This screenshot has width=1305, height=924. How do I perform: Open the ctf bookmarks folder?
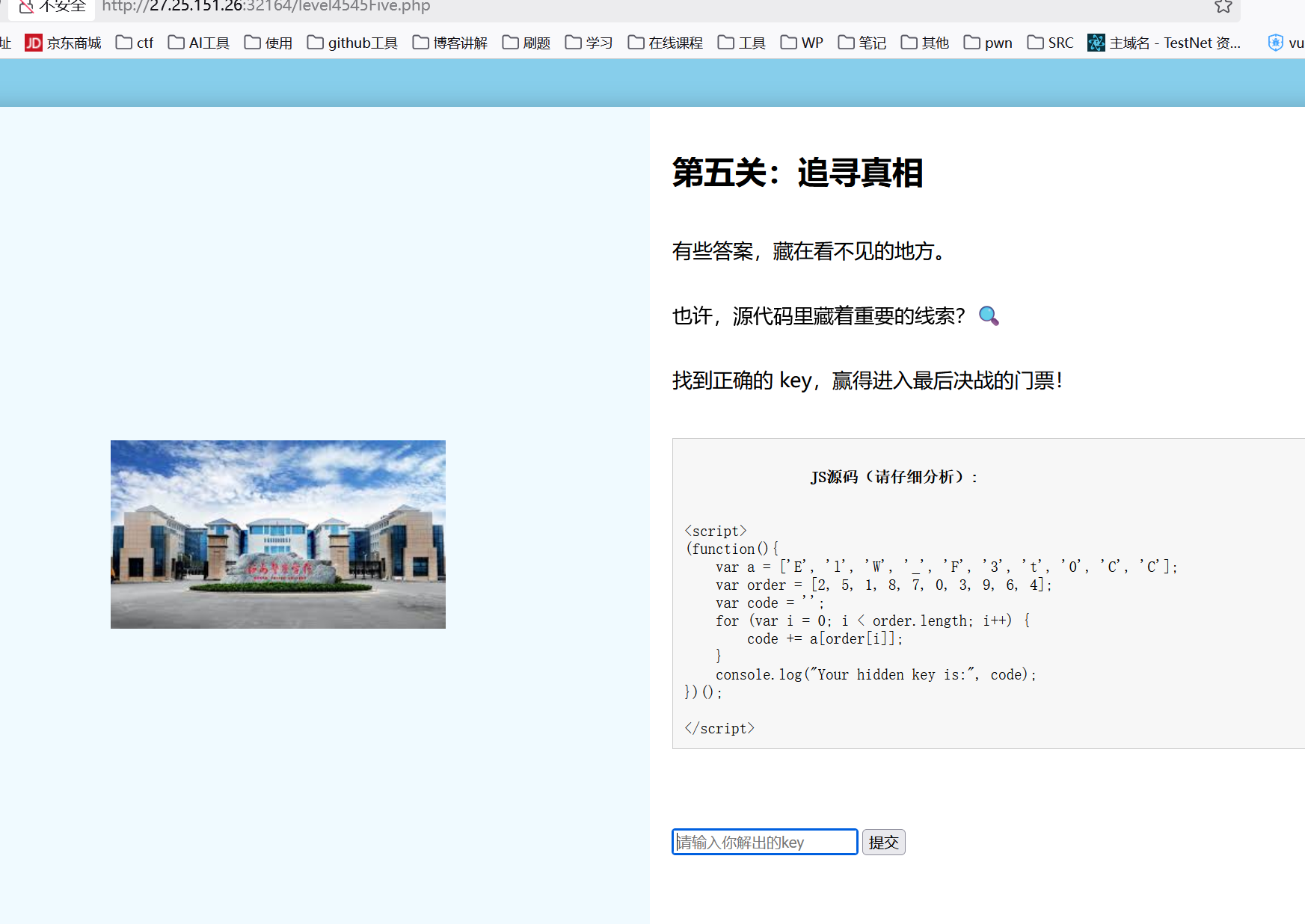(135, 43)
